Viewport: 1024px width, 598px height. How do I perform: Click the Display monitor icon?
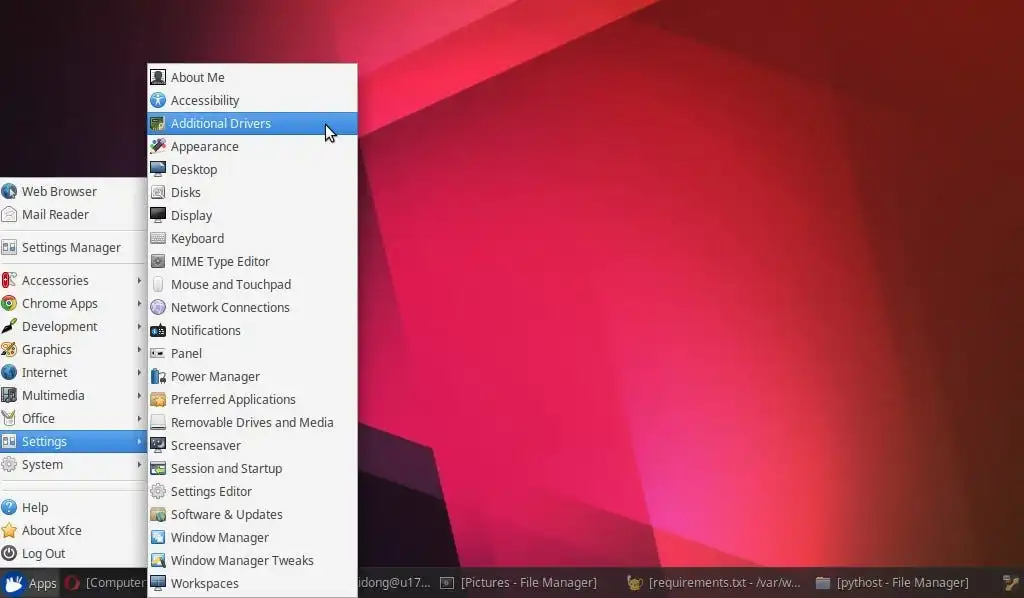tap(158, 215)
